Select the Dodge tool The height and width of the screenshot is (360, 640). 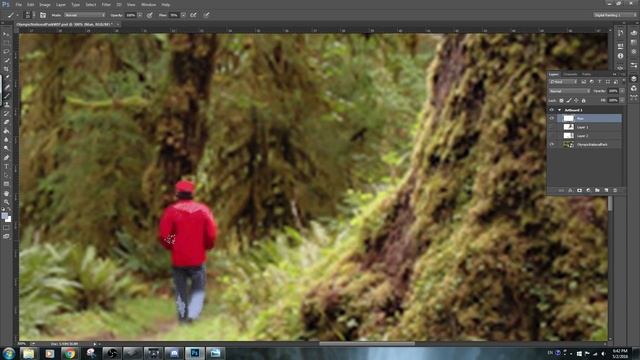tap(6, 149)
